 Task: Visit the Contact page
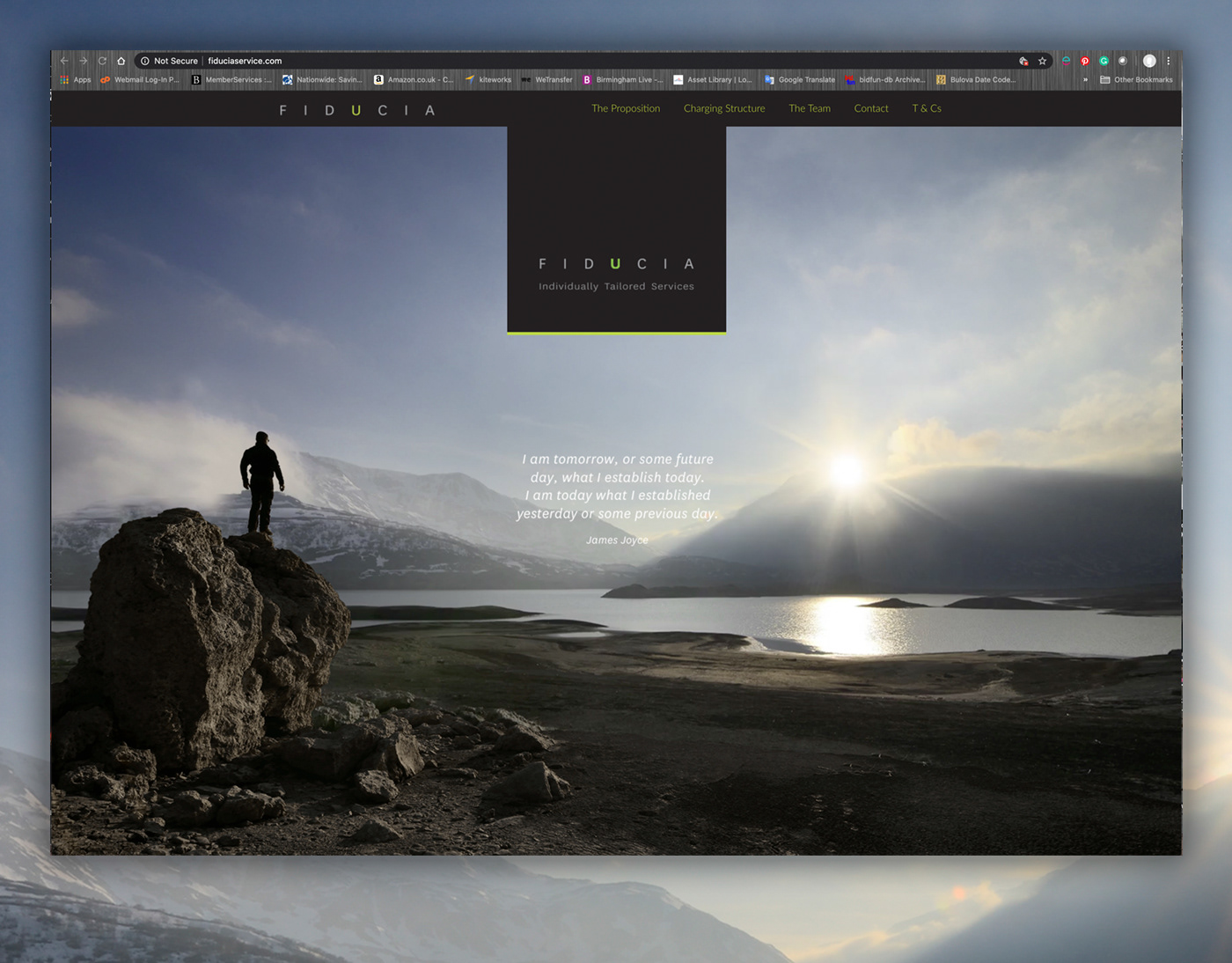[871, 108]
